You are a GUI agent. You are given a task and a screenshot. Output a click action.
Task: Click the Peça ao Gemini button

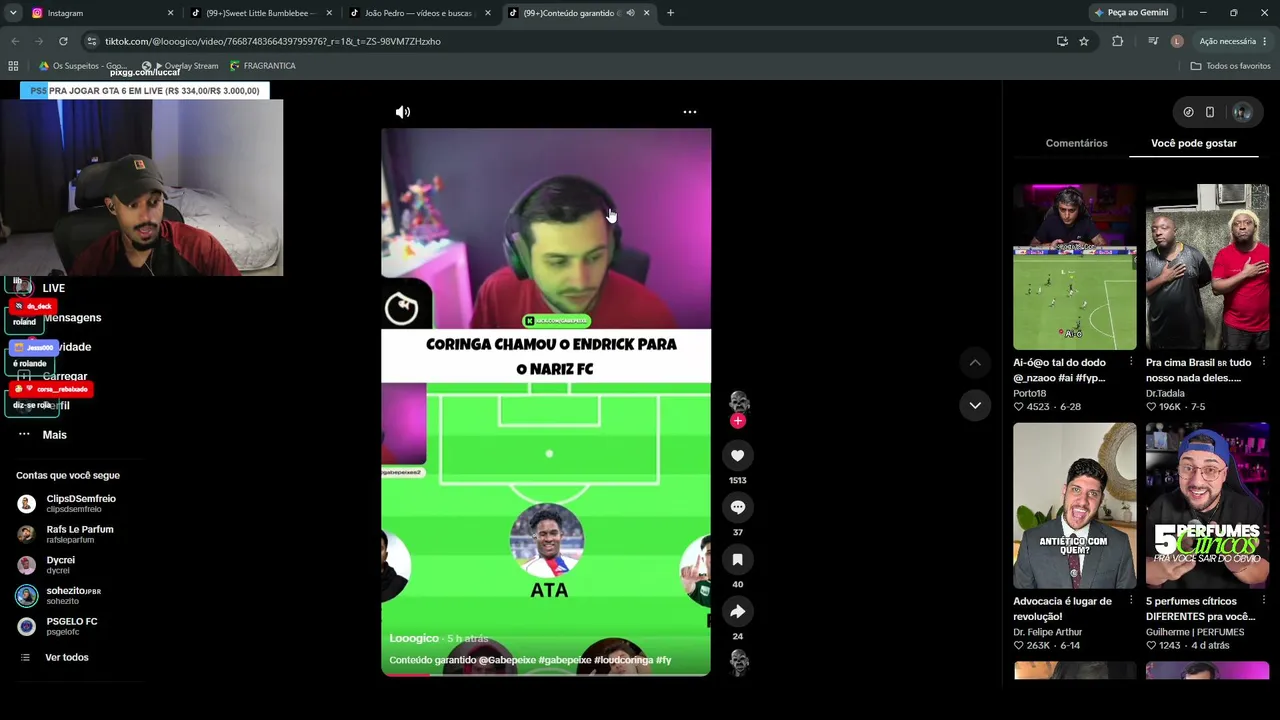pyautogui.click(x=1131, y=13)
